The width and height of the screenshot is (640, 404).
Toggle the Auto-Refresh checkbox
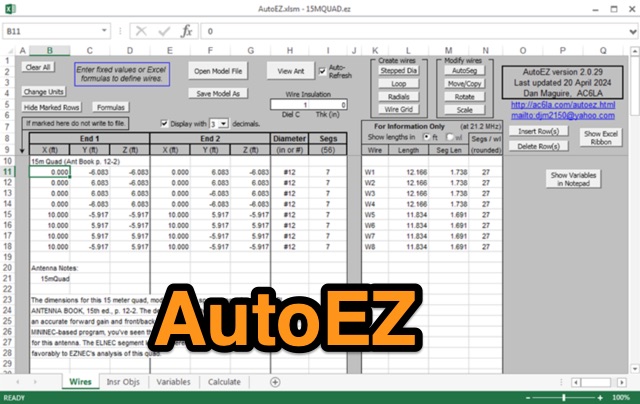coord(322,71)
